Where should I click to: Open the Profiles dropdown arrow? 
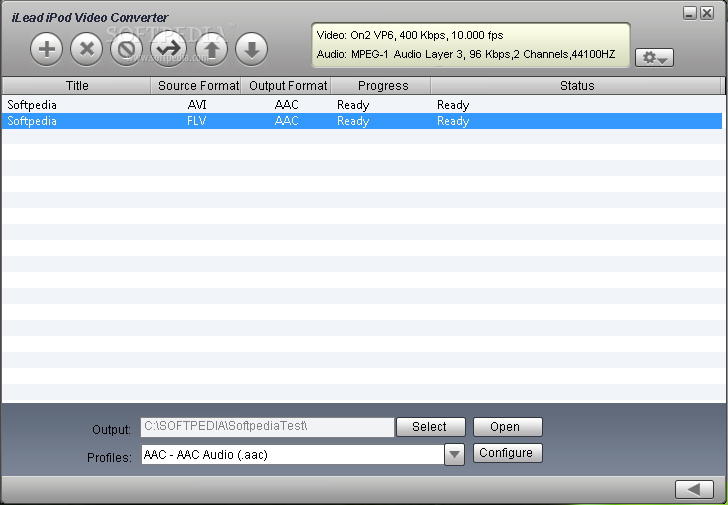(x=454, y=454)
